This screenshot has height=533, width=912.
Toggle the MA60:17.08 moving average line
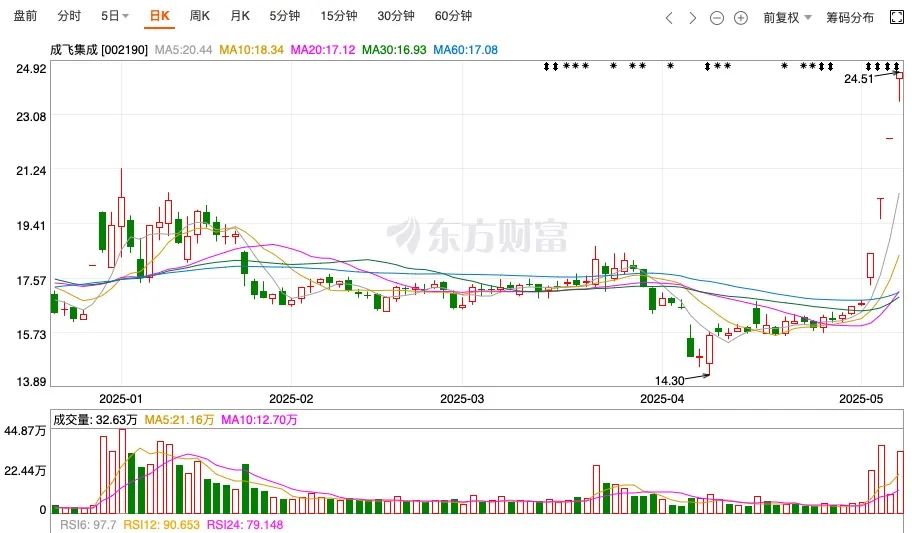click(x=465, y=49)
